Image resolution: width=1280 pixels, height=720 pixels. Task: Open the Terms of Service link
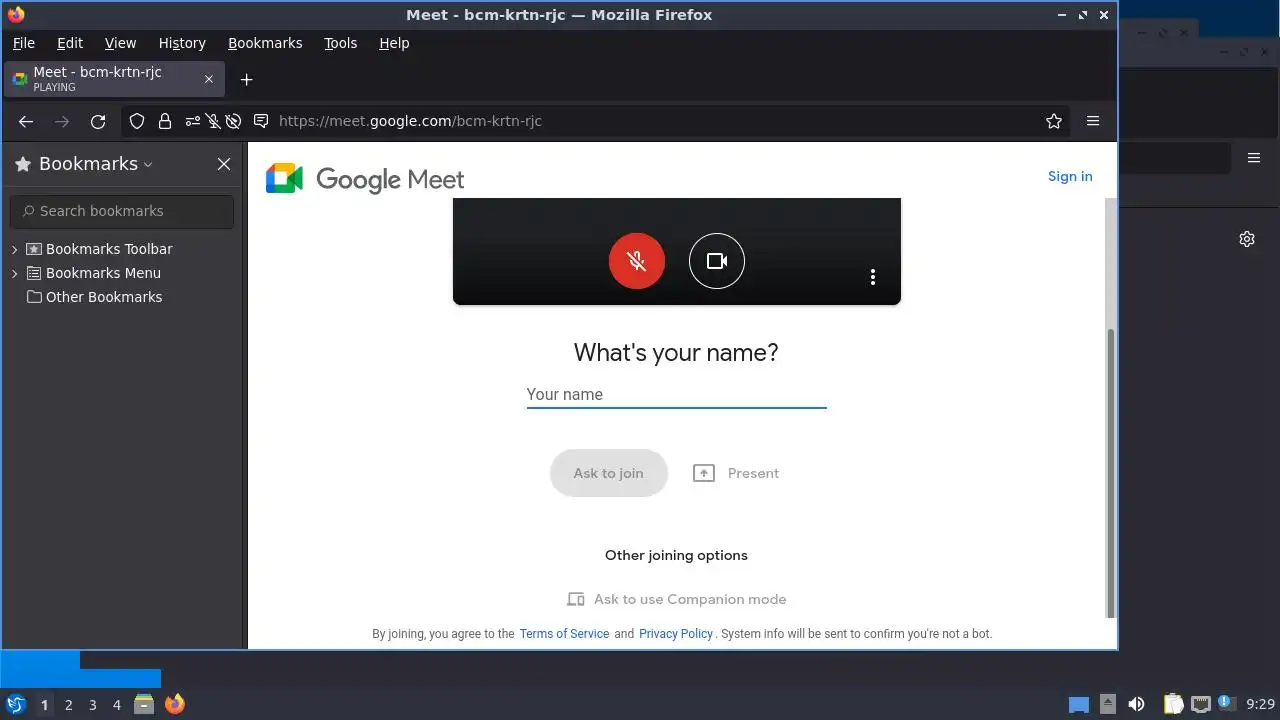pos(564,634)
